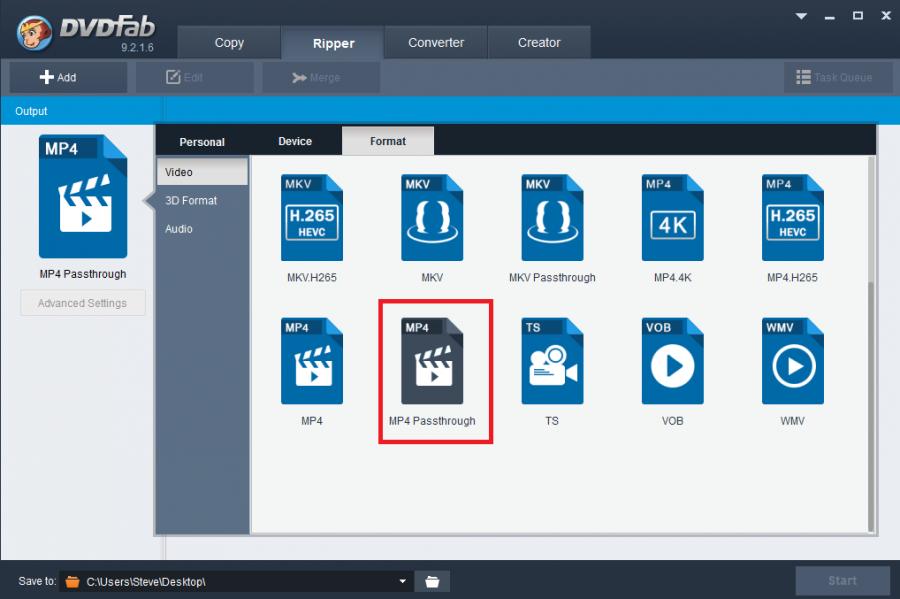The width and height of the screenshot is (900, 599).
Task: Open the title bar dropdown menu arrow
Action: pyautogui.click(x=802, y=16)
